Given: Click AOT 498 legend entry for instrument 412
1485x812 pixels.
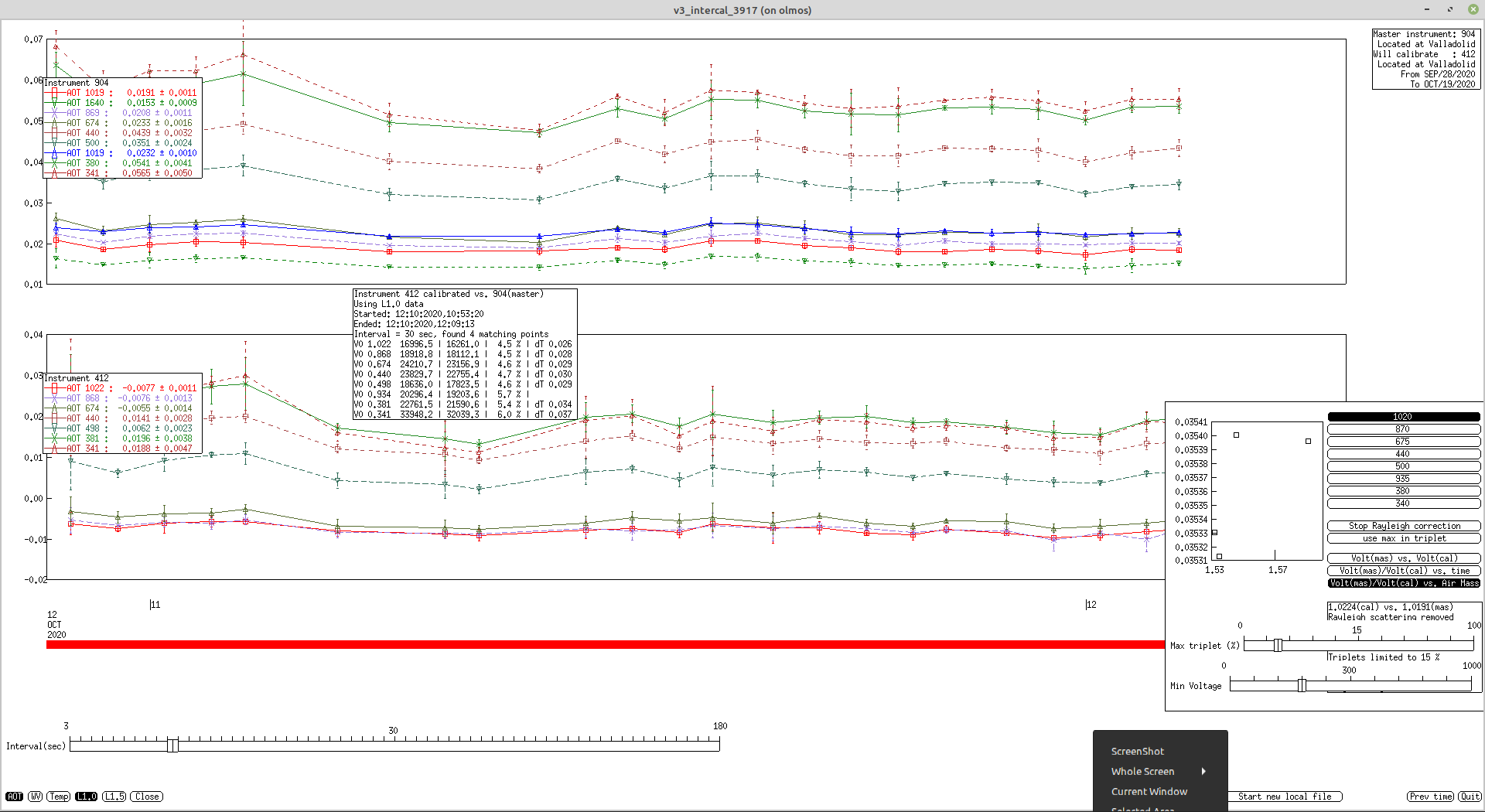Looking at the screenshot, I should (122, 428).
